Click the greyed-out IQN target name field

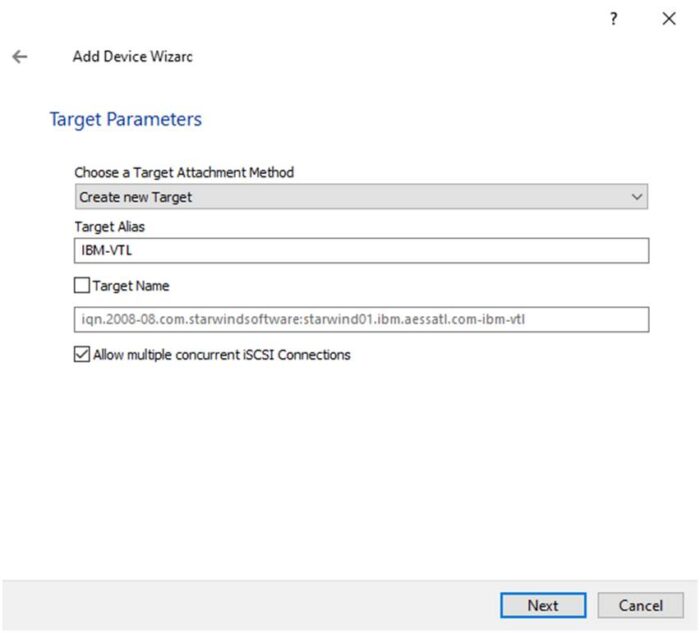coord(360,319)
